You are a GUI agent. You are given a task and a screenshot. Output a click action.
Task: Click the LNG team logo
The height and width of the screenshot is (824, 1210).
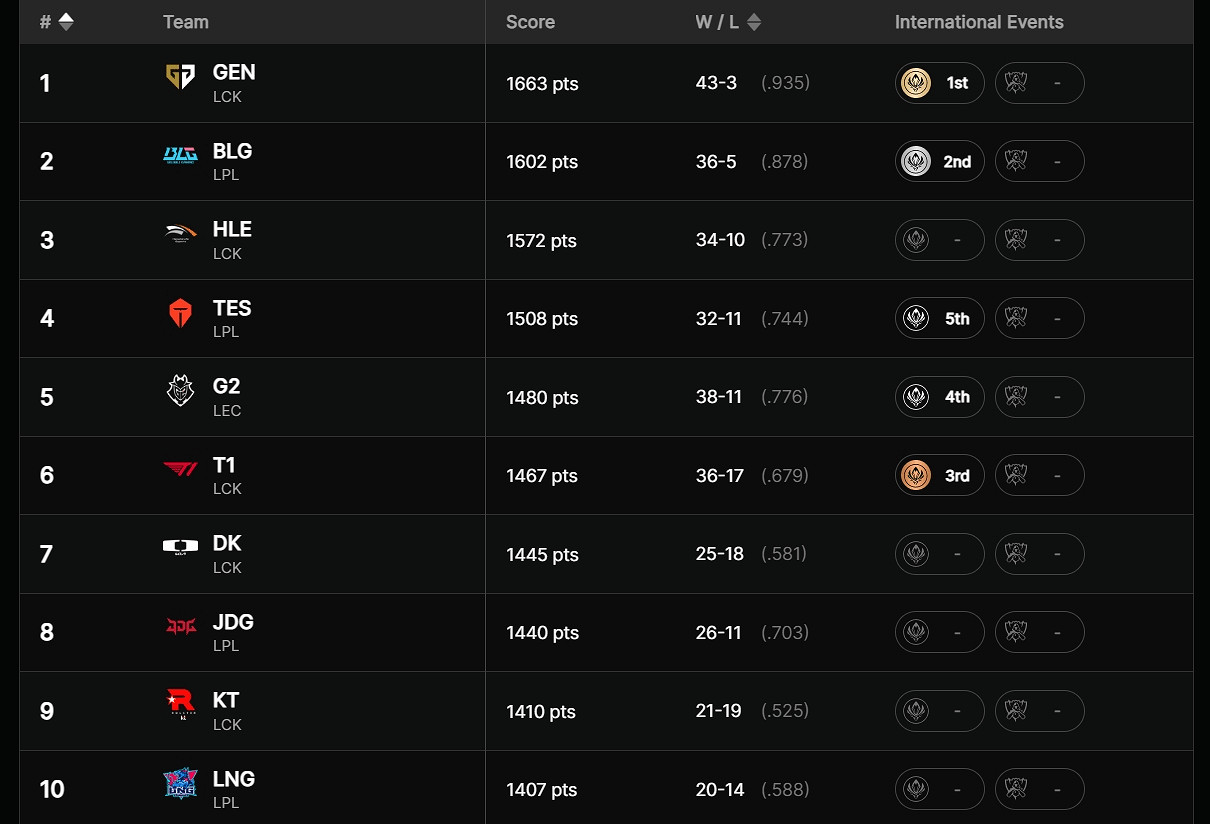click(x=180, y=783)
